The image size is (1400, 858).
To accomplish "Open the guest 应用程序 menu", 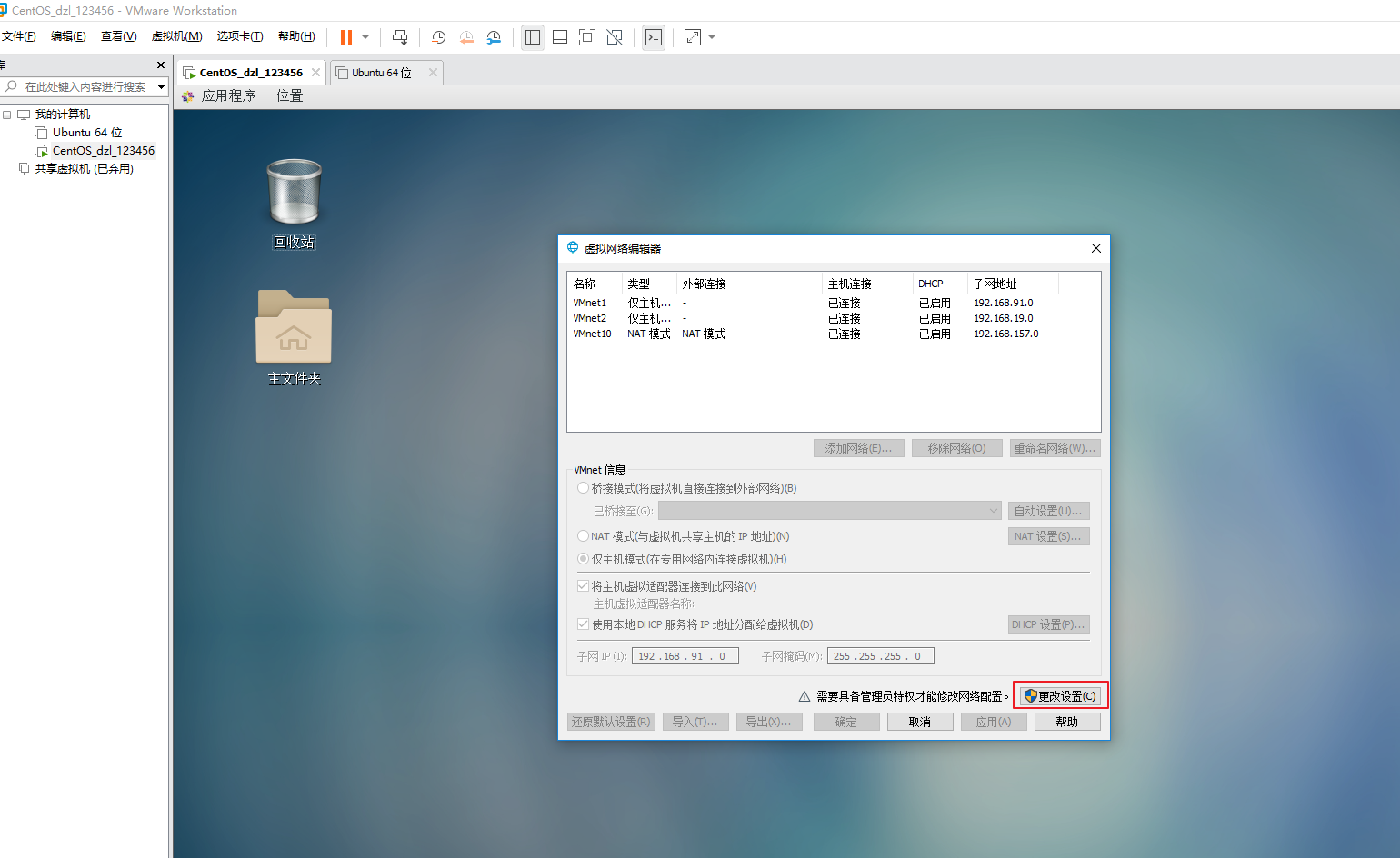I will (x=228, y=95).
